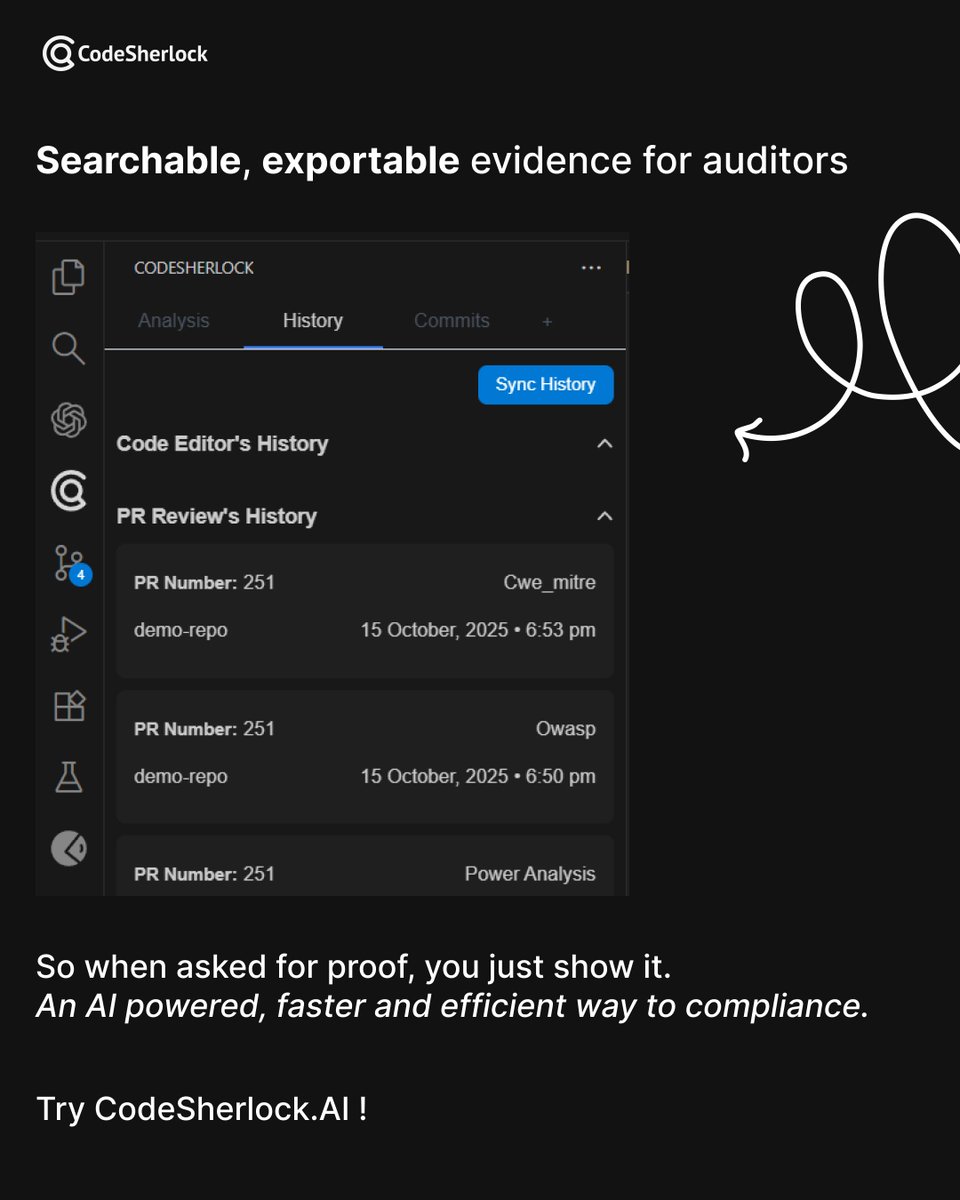This screenshot has width=960, height=1200.
Task: Click the circular extension icon at sidebar bottom
Action: click(68, 849)
